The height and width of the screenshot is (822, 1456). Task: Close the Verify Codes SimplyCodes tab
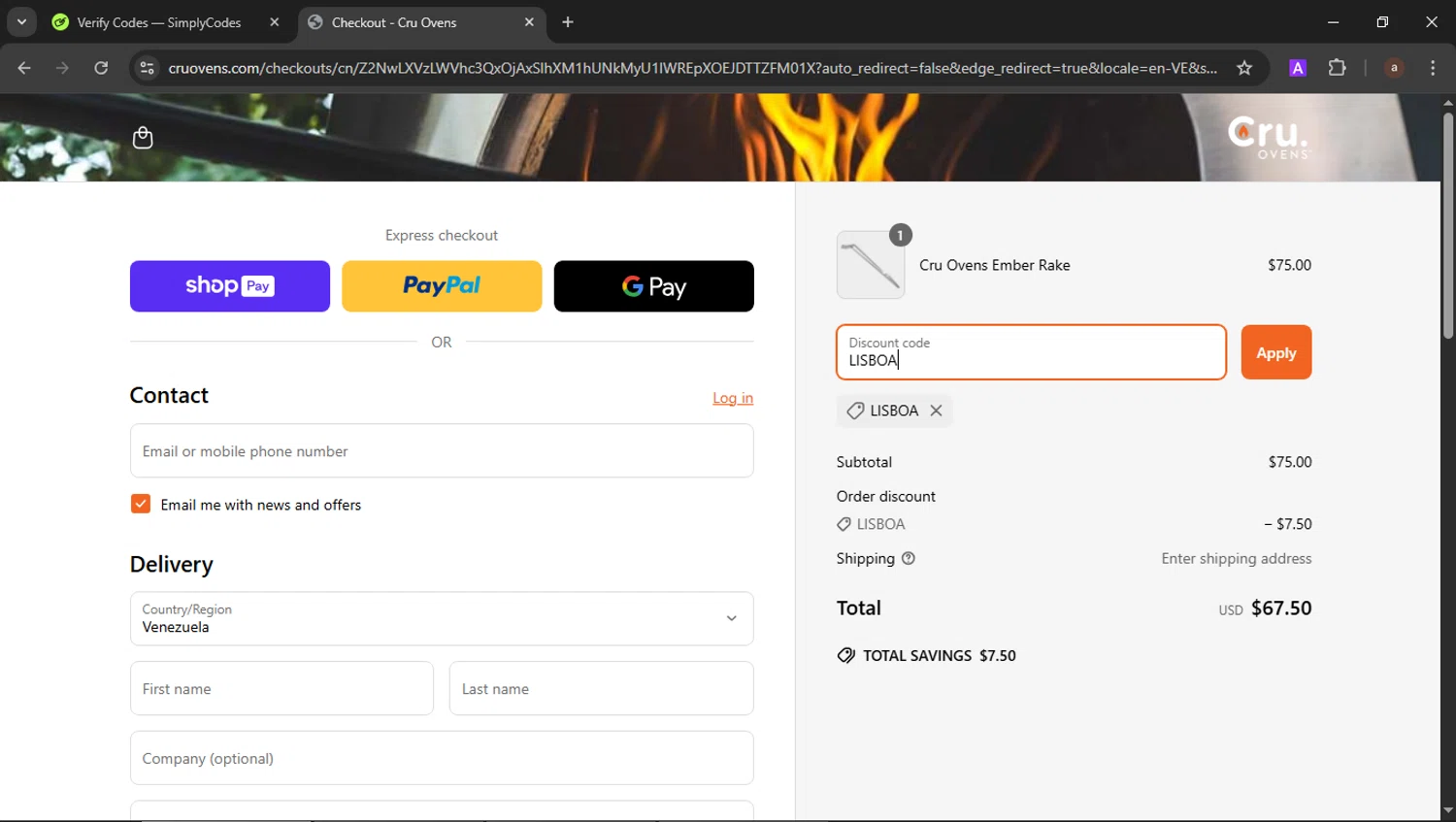pyautogui.click(x=275, y=22)
